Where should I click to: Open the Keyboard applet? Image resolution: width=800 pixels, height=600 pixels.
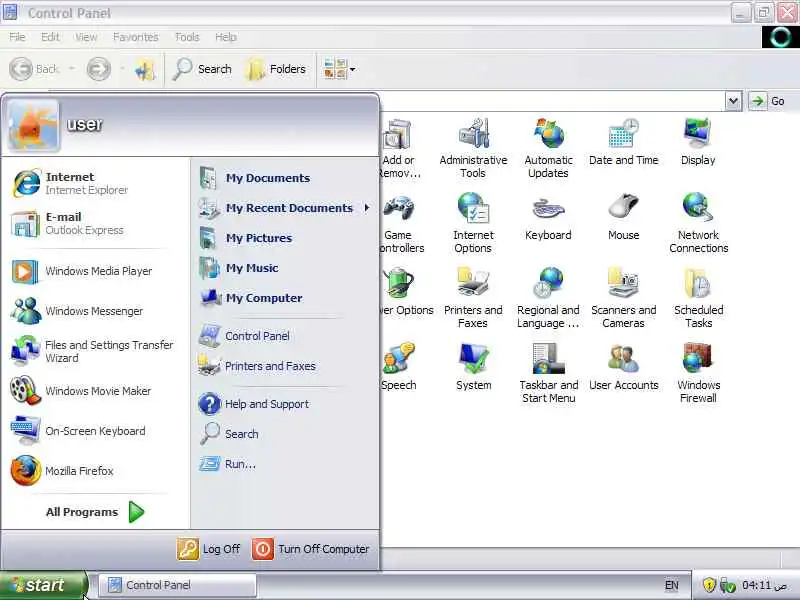548,217
